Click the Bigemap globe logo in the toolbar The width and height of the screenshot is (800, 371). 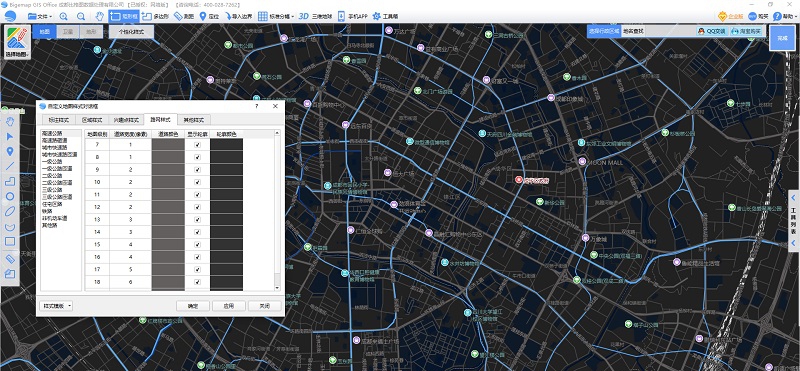10,16
